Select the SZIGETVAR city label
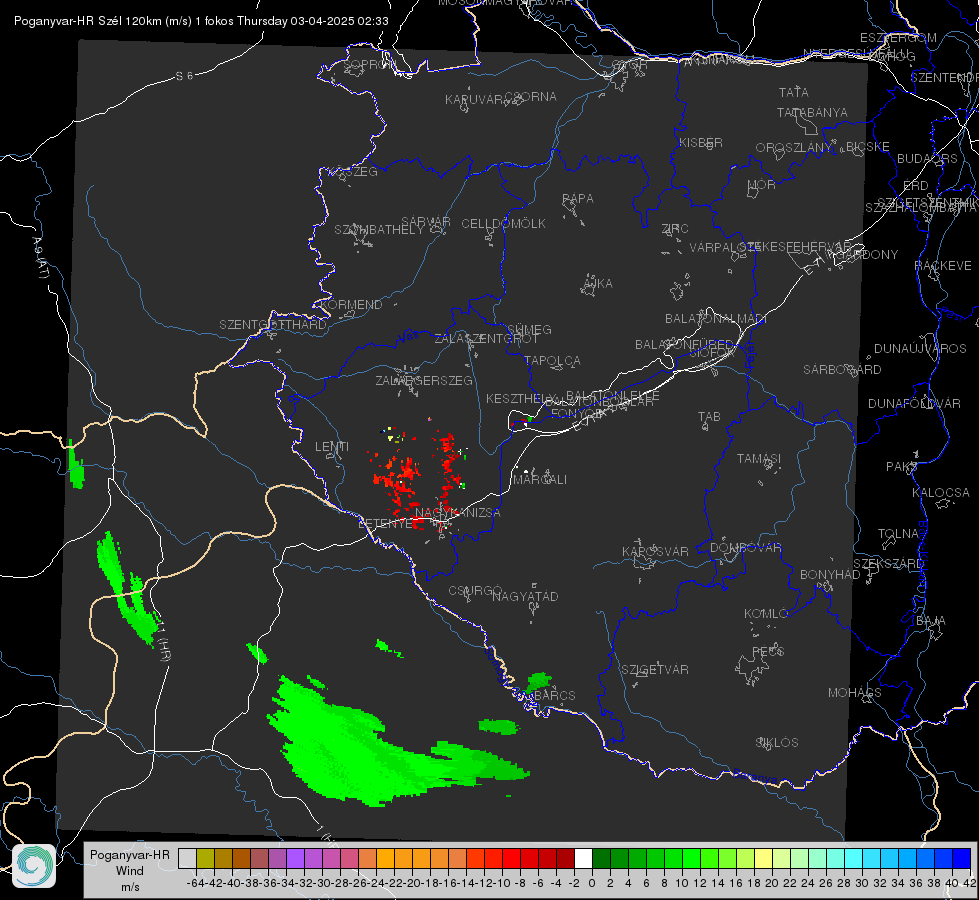Image resolution: width=979 pixels, height=900 pixels. [655, 670]
